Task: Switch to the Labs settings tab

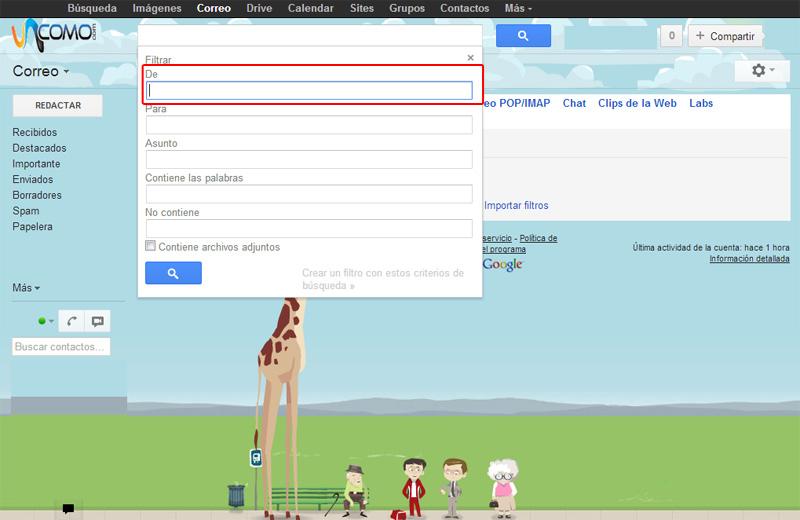Action: [701, 103]
